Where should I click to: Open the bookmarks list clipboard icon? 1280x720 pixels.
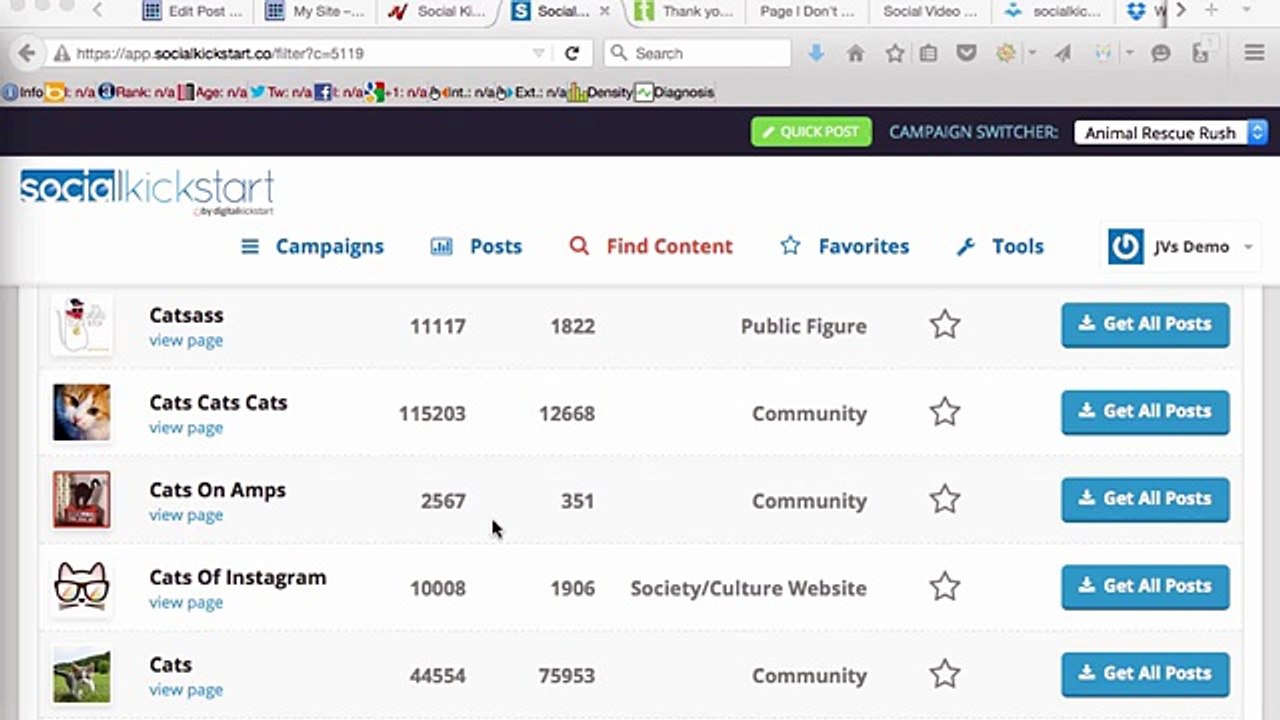pyautogui.click(x=929, y=53)
